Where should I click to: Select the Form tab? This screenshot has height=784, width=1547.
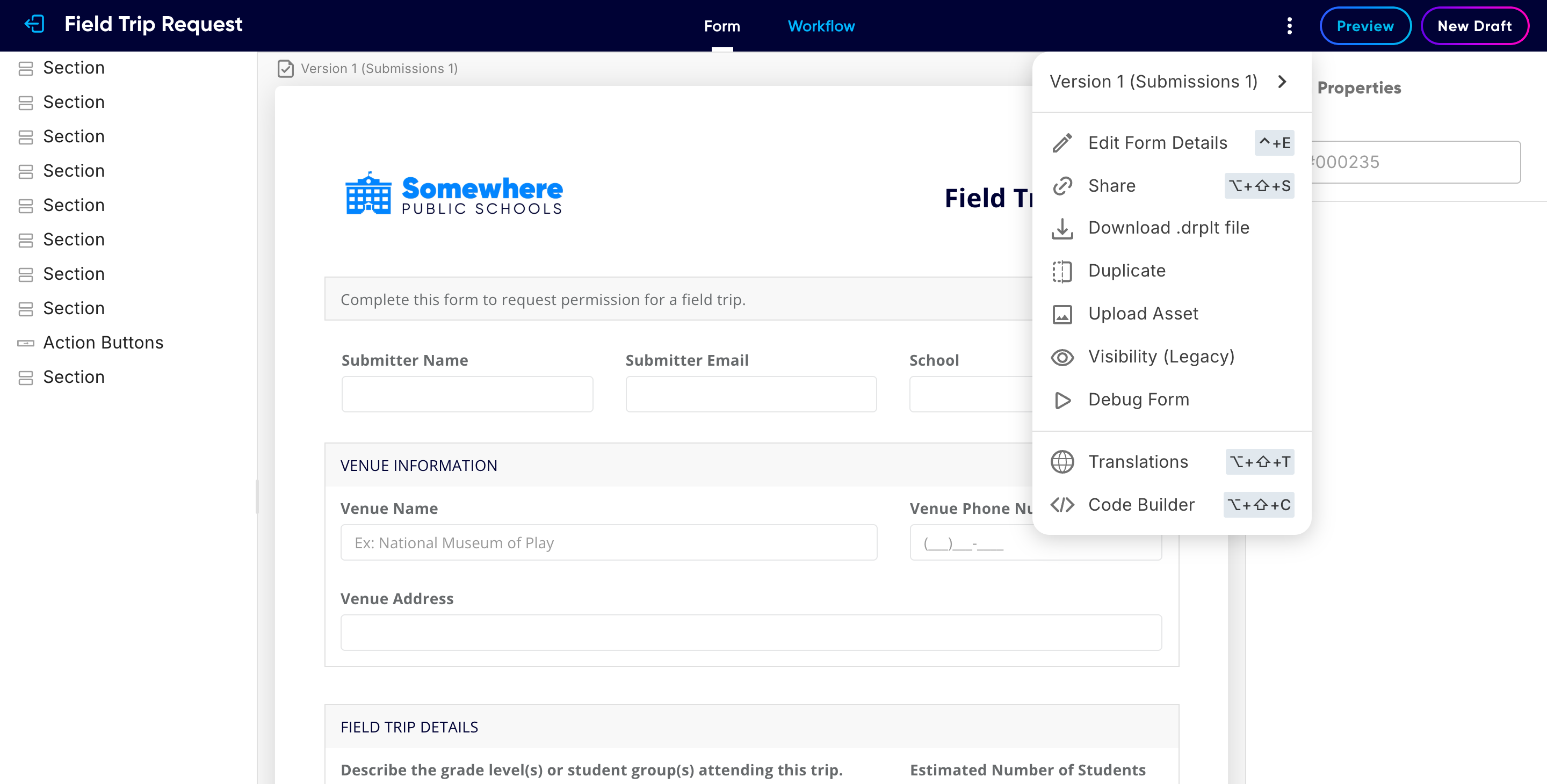(x=722, y=26)
